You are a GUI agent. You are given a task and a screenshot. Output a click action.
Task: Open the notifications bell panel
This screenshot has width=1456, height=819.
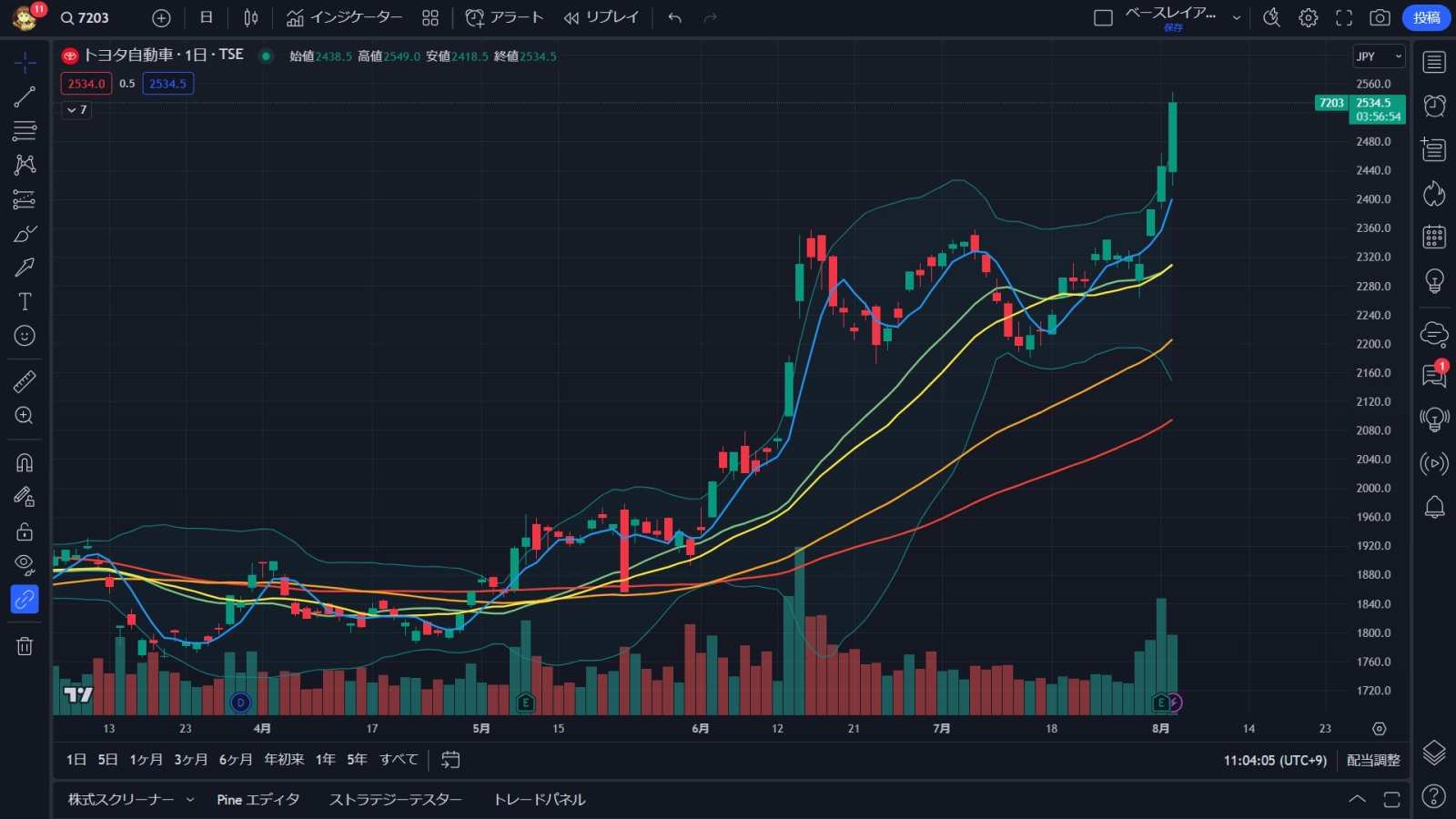click(x=1434, y=507)
